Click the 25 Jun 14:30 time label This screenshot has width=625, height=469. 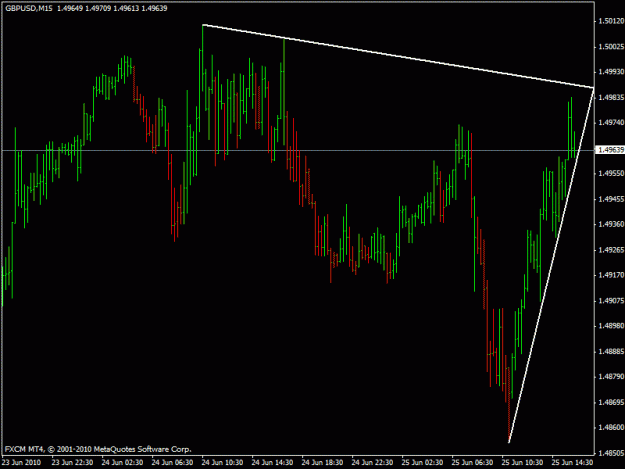tap(572, 463)
